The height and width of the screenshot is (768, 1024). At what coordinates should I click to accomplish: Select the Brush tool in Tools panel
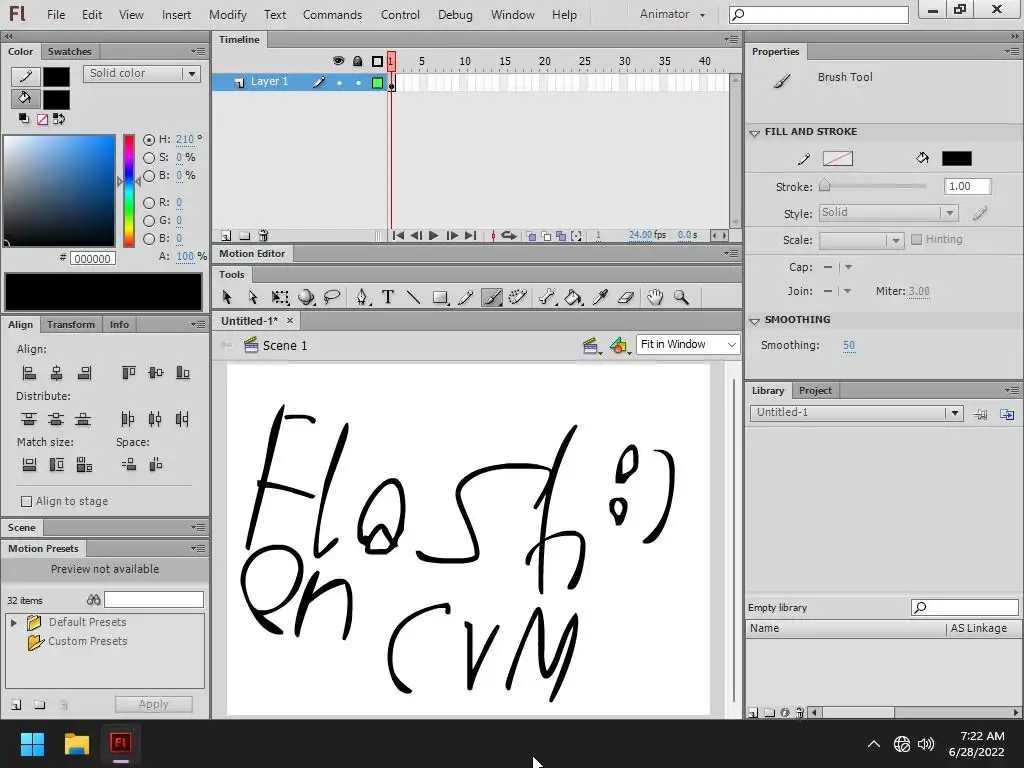tap(492, 297)
